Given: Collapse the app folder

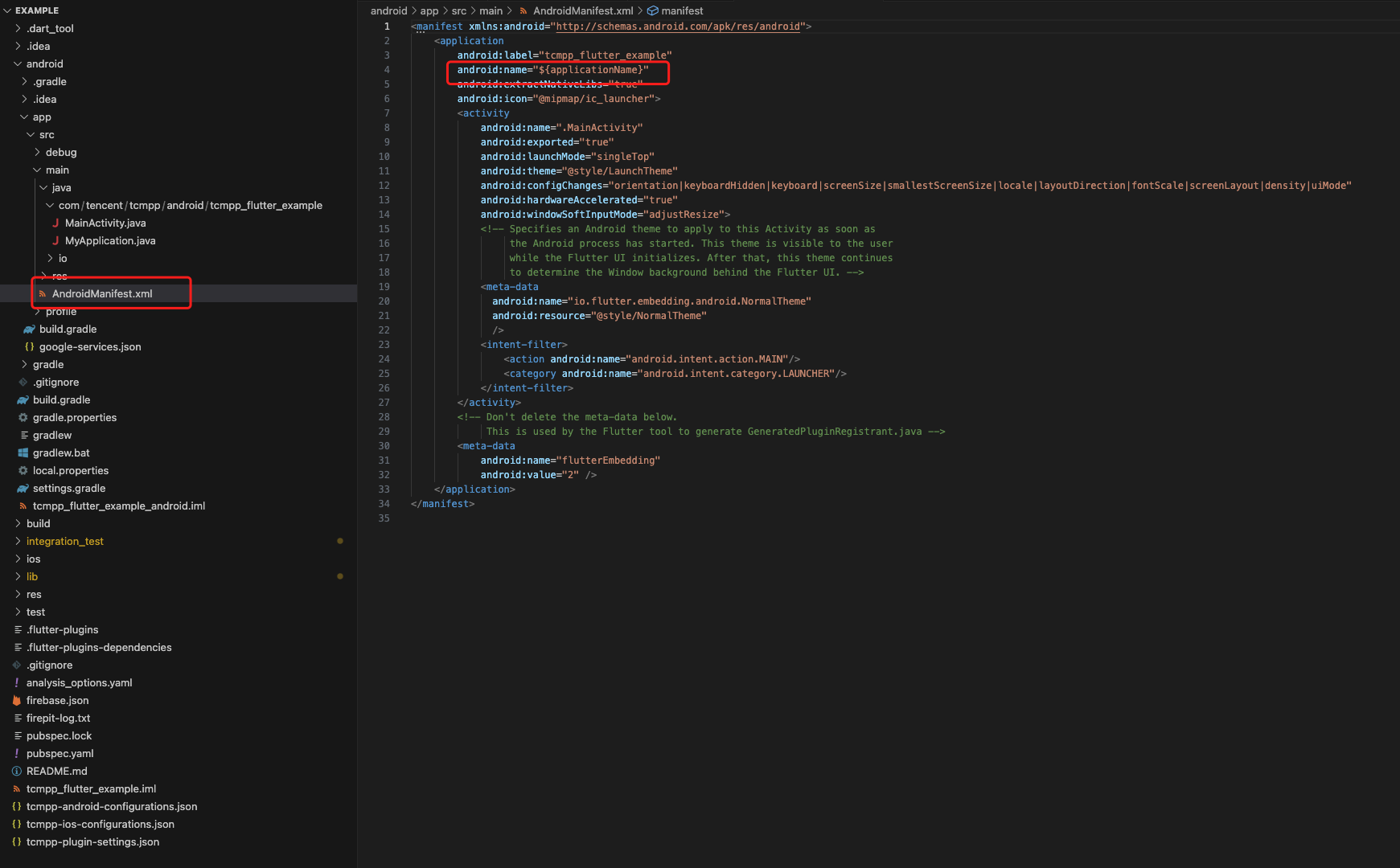Looking at the screenshot, I should click(24, 117).
